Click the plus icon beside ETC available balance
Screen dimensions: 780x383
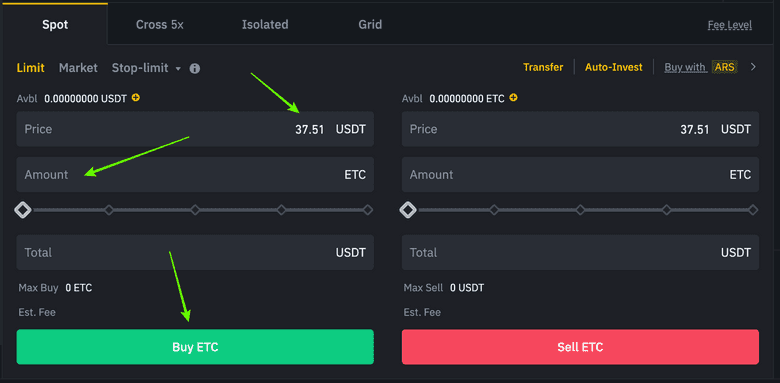point(513,98)
